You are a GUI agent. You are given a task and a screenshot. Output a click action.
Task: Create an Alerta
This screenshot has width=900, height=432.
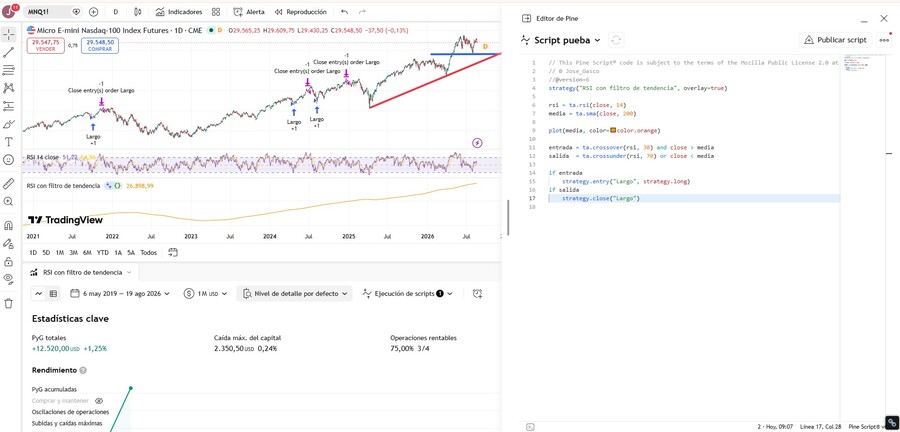(x=249, y=11)
